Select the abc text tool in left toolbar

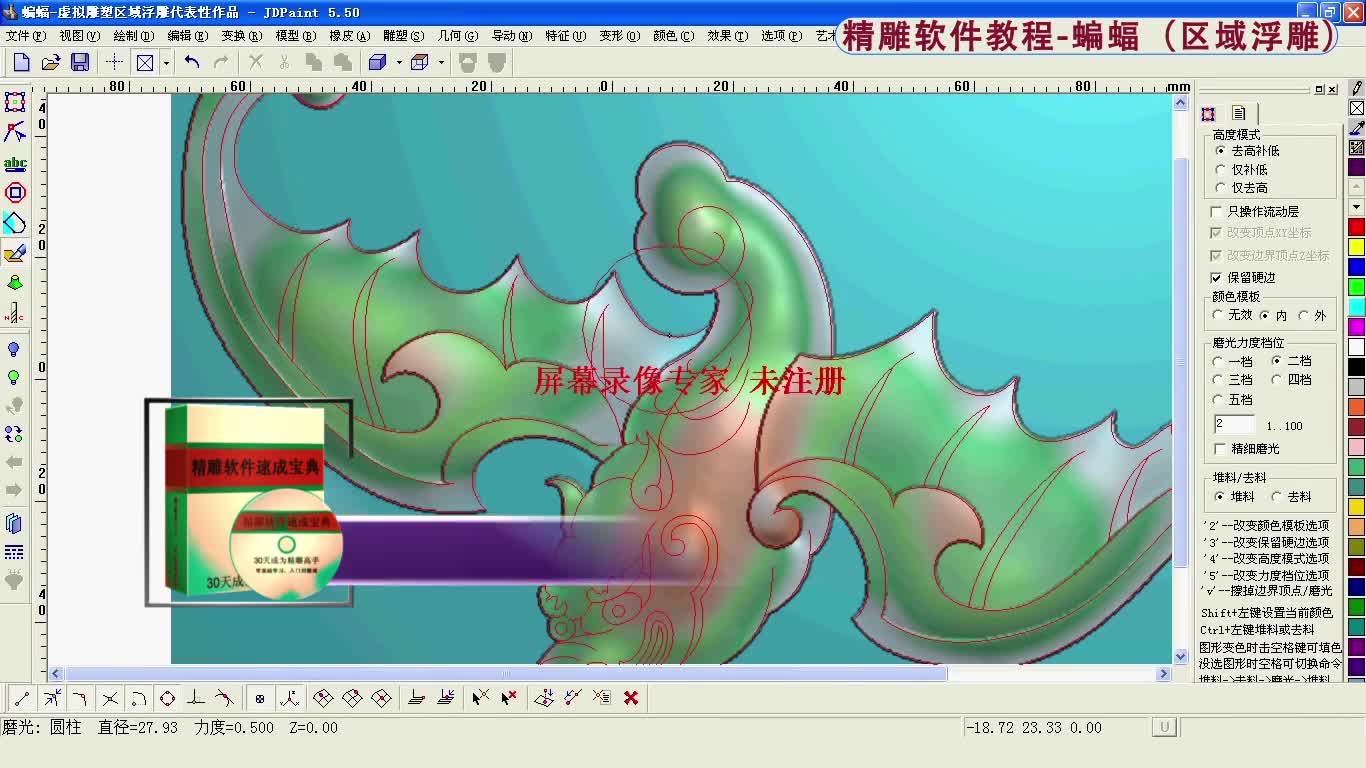pos(15,163)
